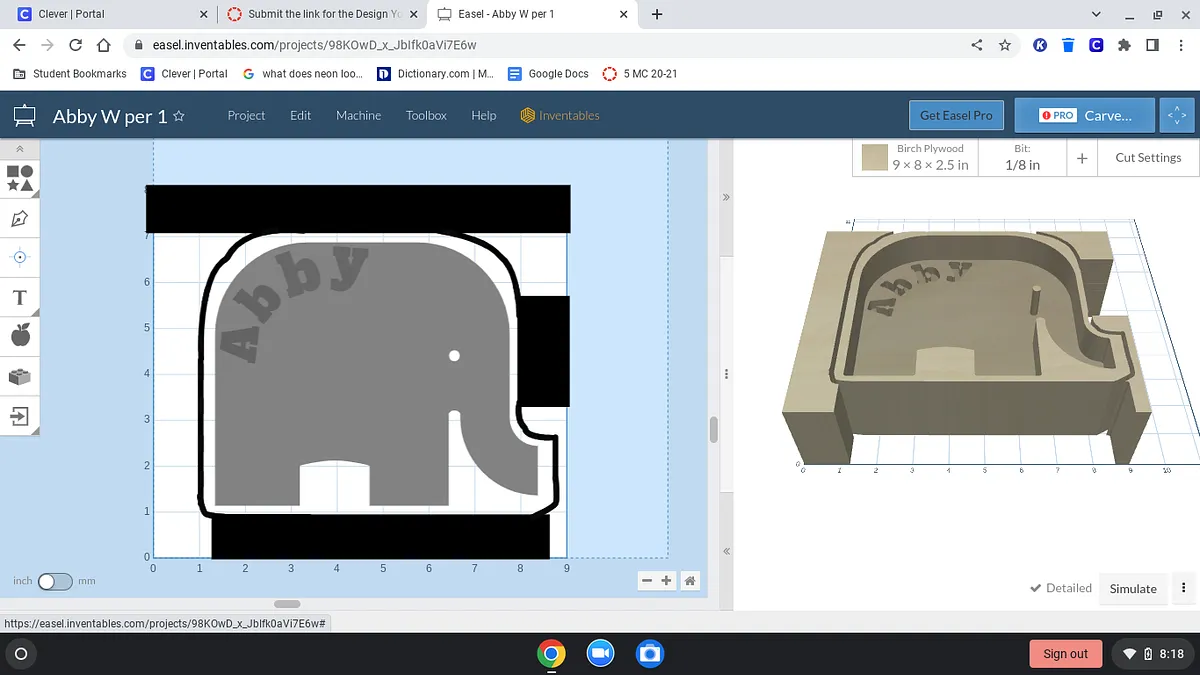Open the Icons library apple icon
Screen dimensions: 1200x675
20,336
